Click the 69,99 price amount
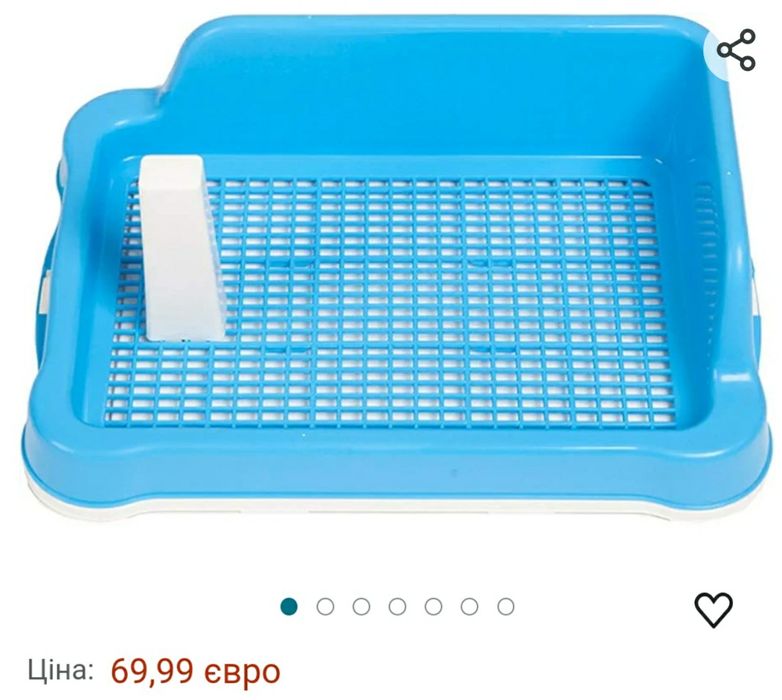The image size is (782, 700). pos(152,671)
